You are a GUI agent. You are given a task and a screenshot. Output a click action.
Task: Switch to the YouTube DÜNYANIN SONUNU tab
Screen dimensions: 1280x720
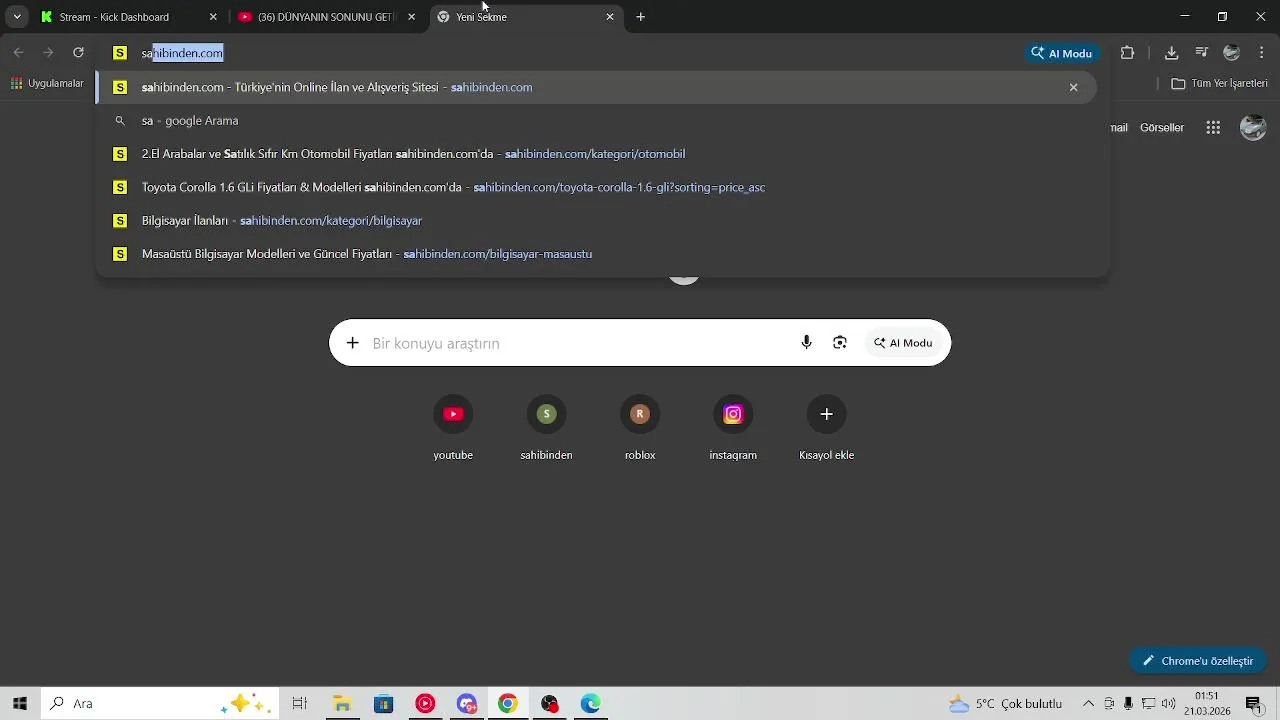click(326, 17)
